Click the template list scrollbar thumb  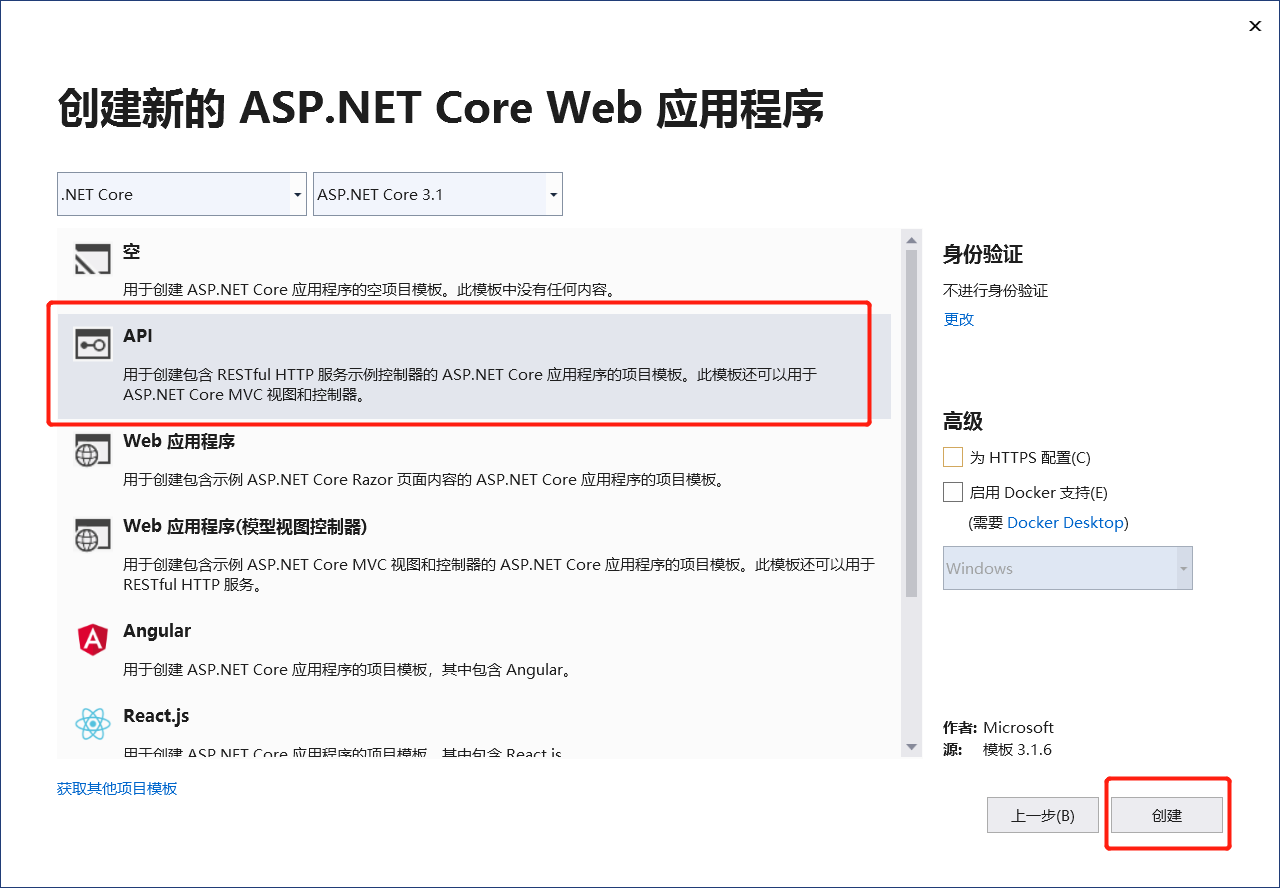(911, 423)
